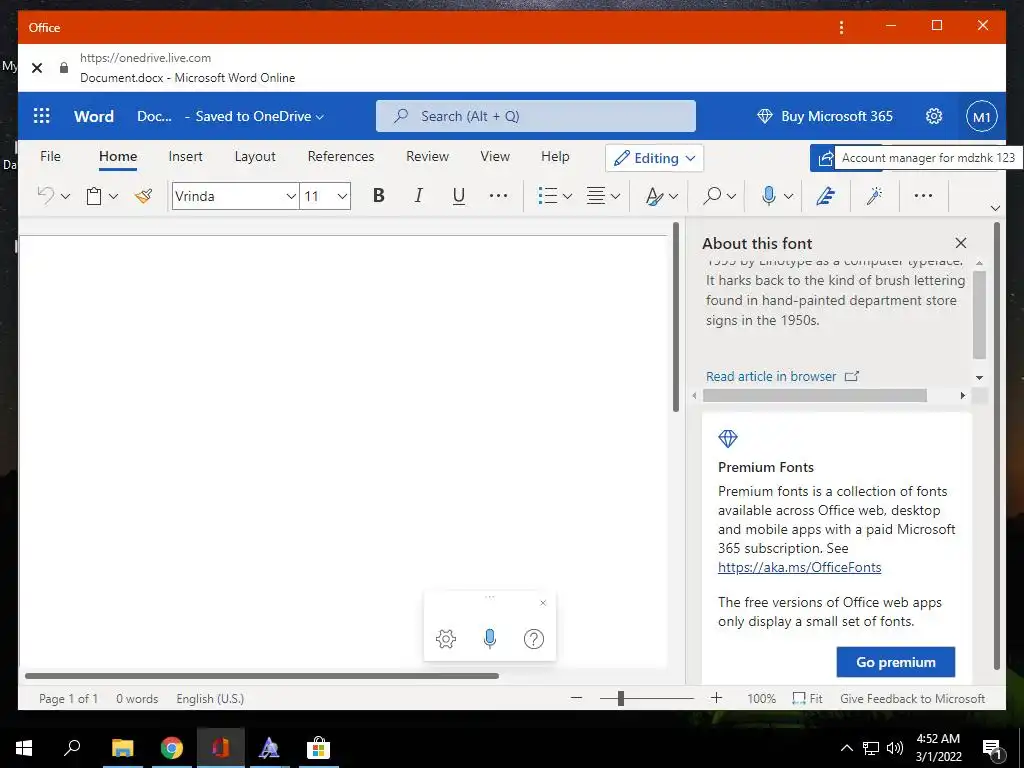Expand the Paste options dropdown arrow
The width and height of the screenshot is (1024, 768).
[x=114, y=197]
